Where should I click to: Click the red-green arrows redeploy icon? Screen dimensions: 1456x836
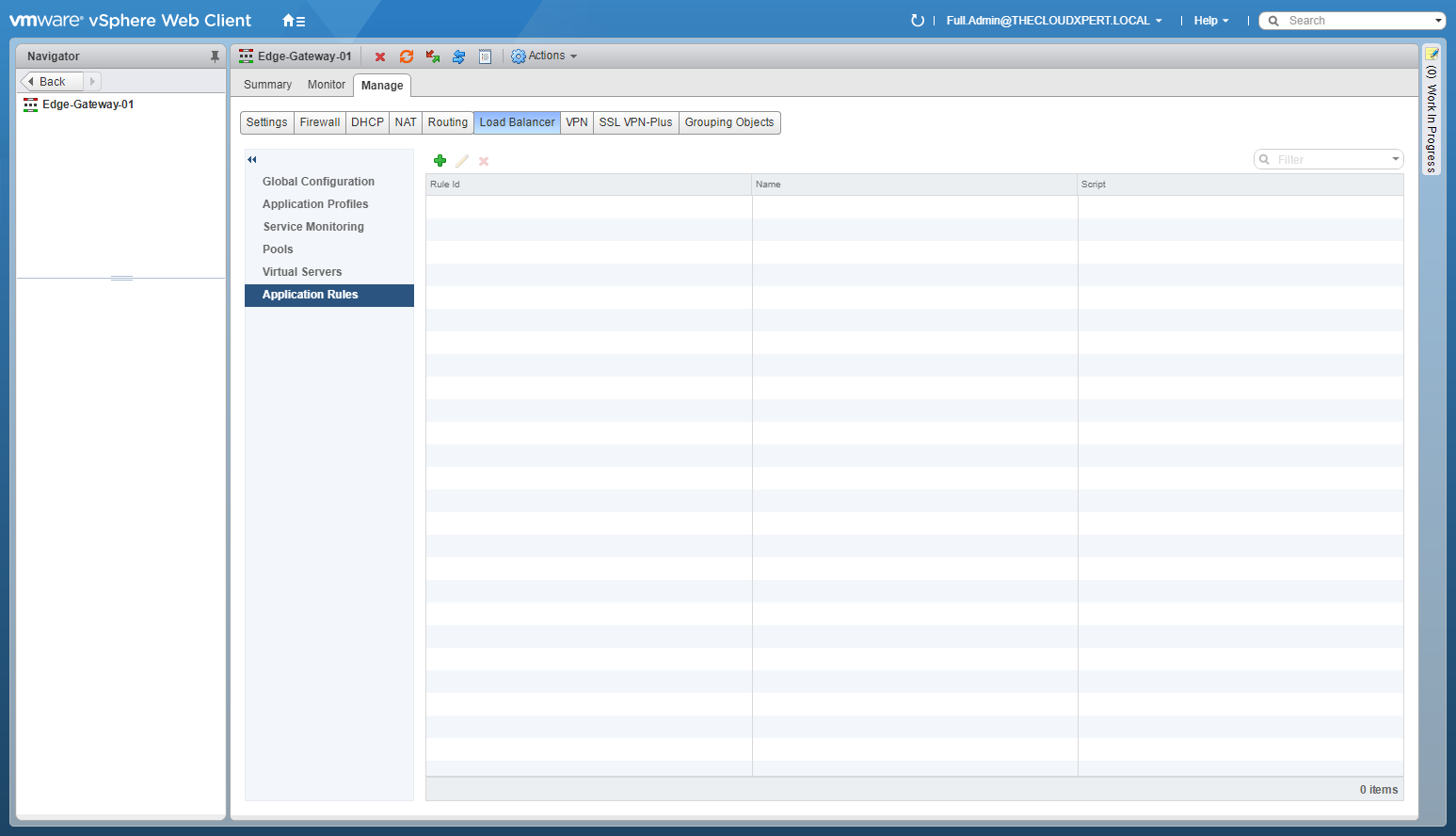pos(433,57)
